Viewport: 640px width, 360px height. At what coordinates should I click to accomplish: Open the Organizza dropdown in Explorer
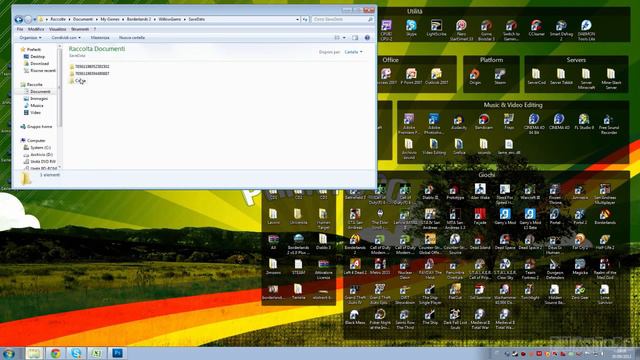click(30, 38)
